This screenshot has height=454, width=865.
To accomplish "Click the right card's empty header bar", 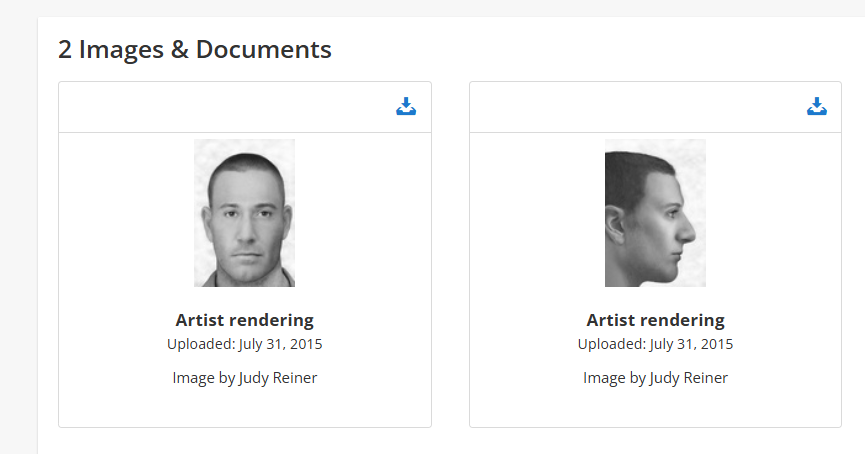I will point(630,107).
